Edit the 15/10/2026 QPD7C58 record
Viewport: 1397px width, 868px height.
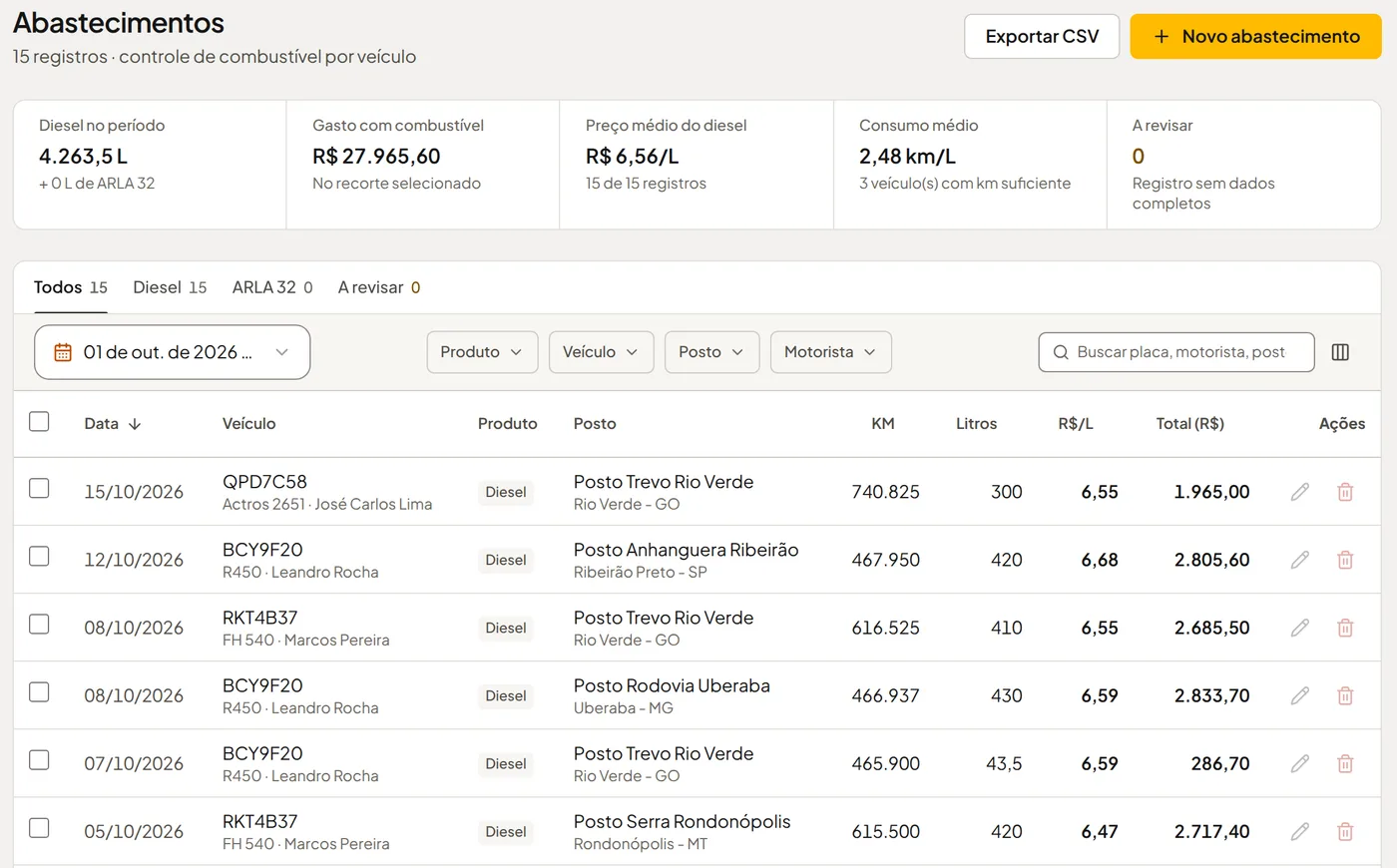tap(1299, 492)
